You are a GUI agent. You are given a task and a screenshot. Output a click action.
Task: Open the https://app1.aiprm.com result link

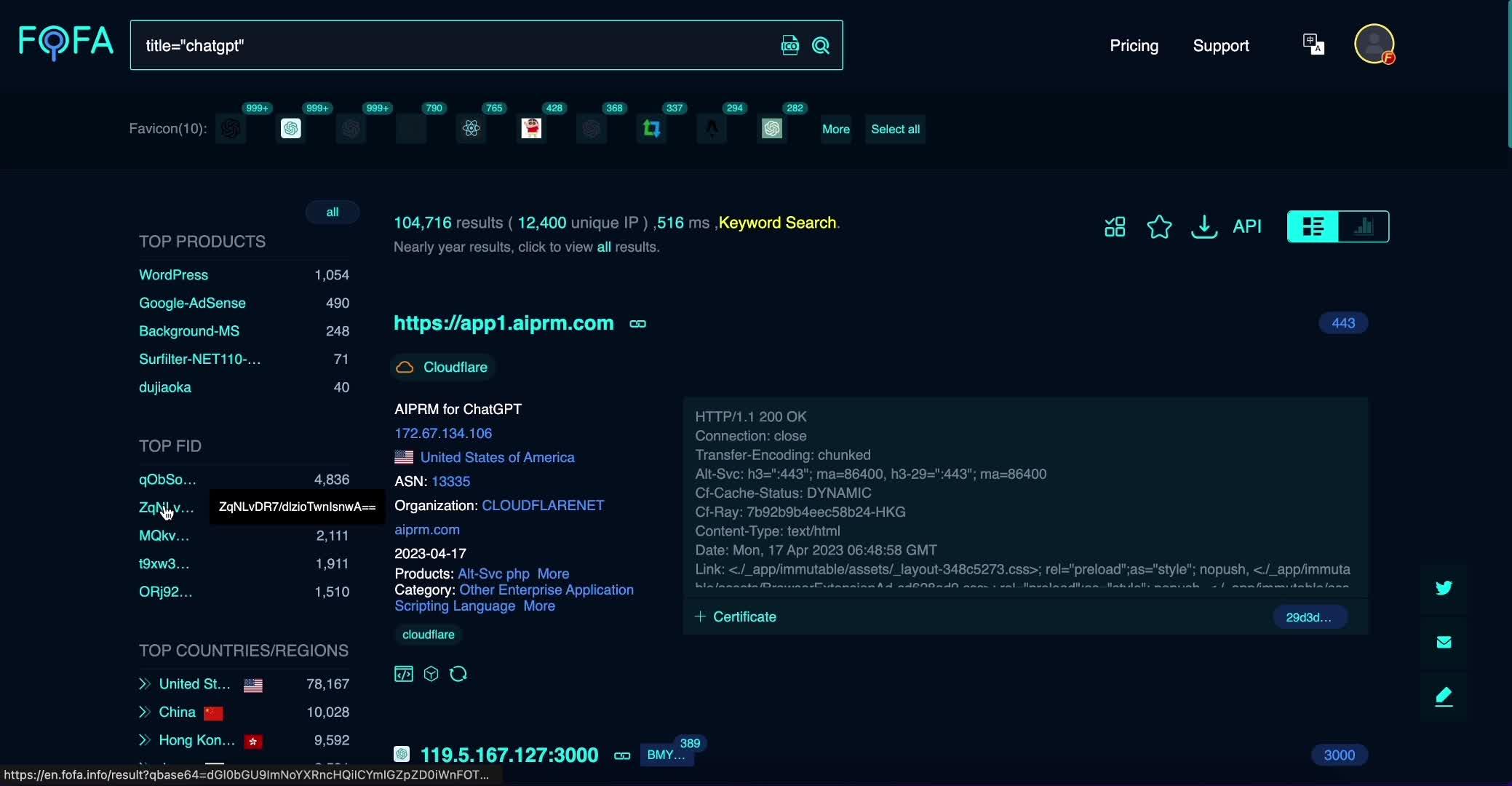coord(504,323)
